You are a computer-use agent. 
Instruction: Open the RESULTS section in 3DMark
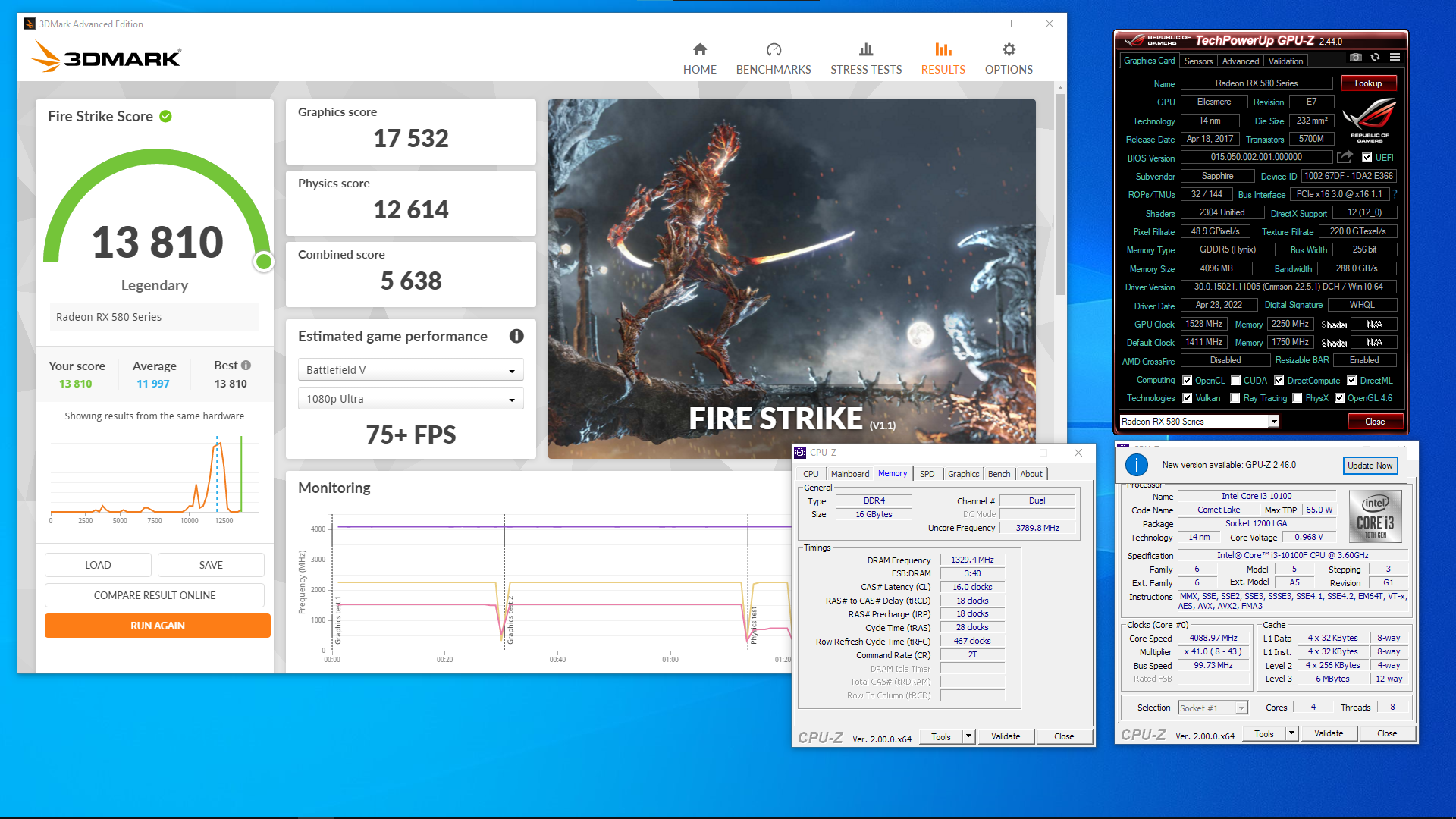pos(943,59)
